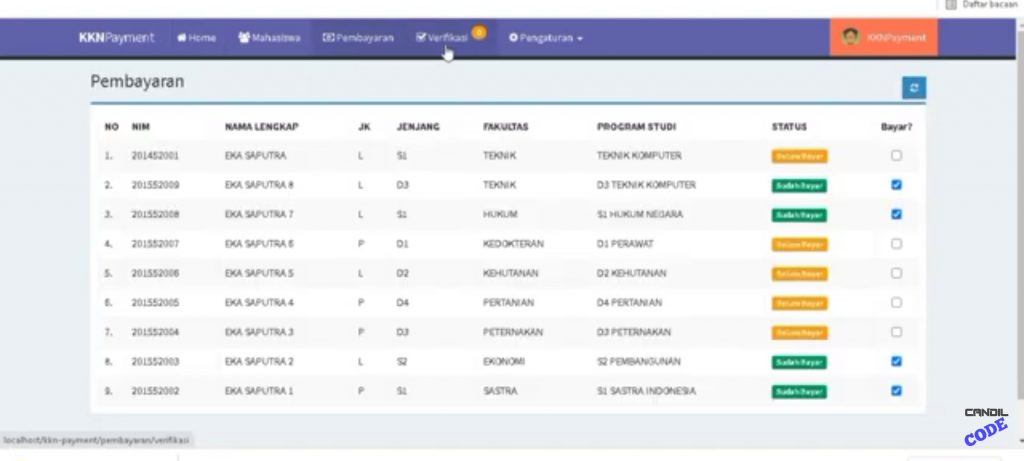Click the user avatar icon
Screen dimensions: 1024x461
[851, 37]
